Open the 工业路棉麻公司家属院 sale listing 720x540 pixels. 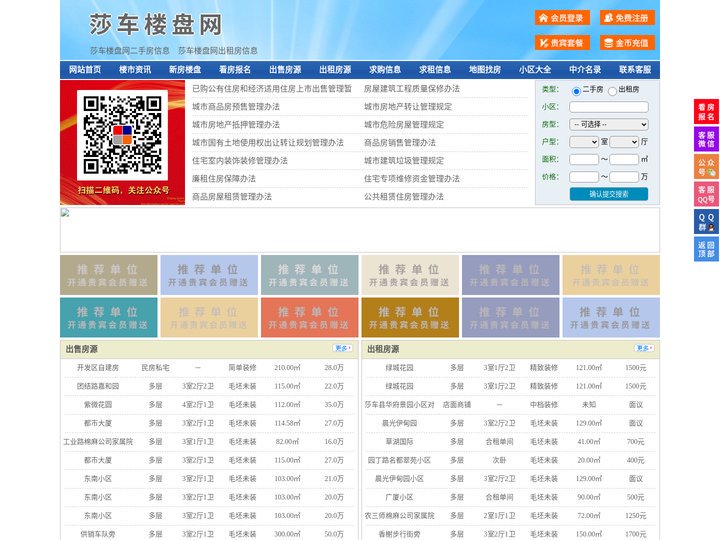(98, 442)
